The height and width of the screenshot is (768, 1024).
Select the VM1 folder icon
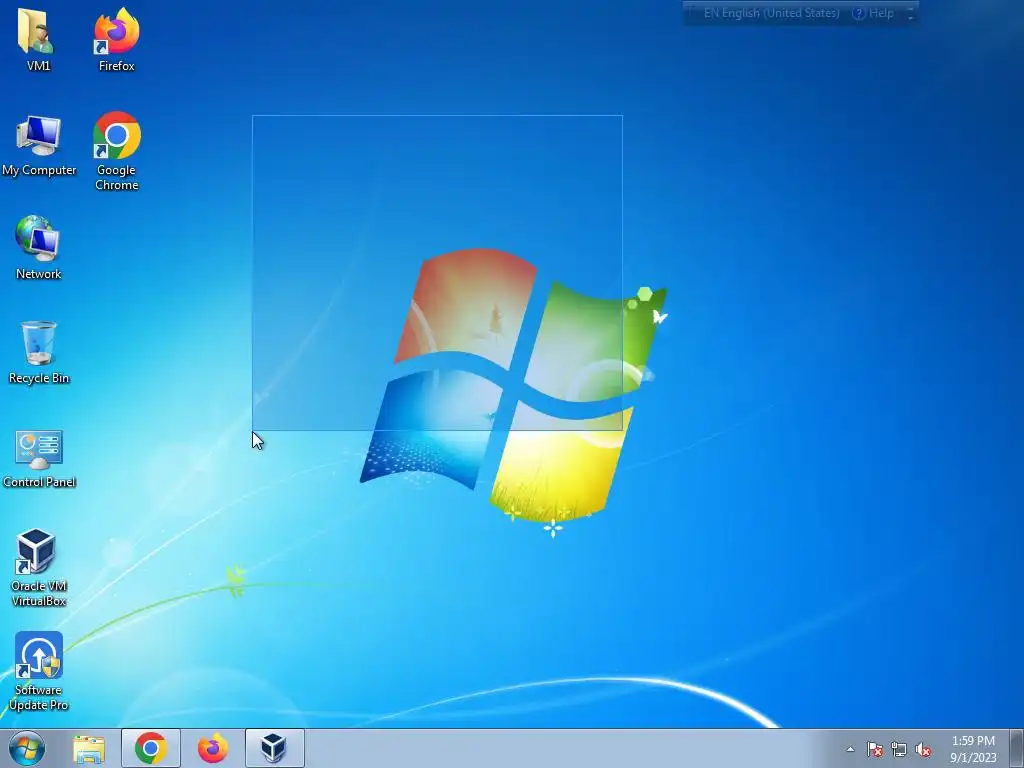[x=38, y=39]
